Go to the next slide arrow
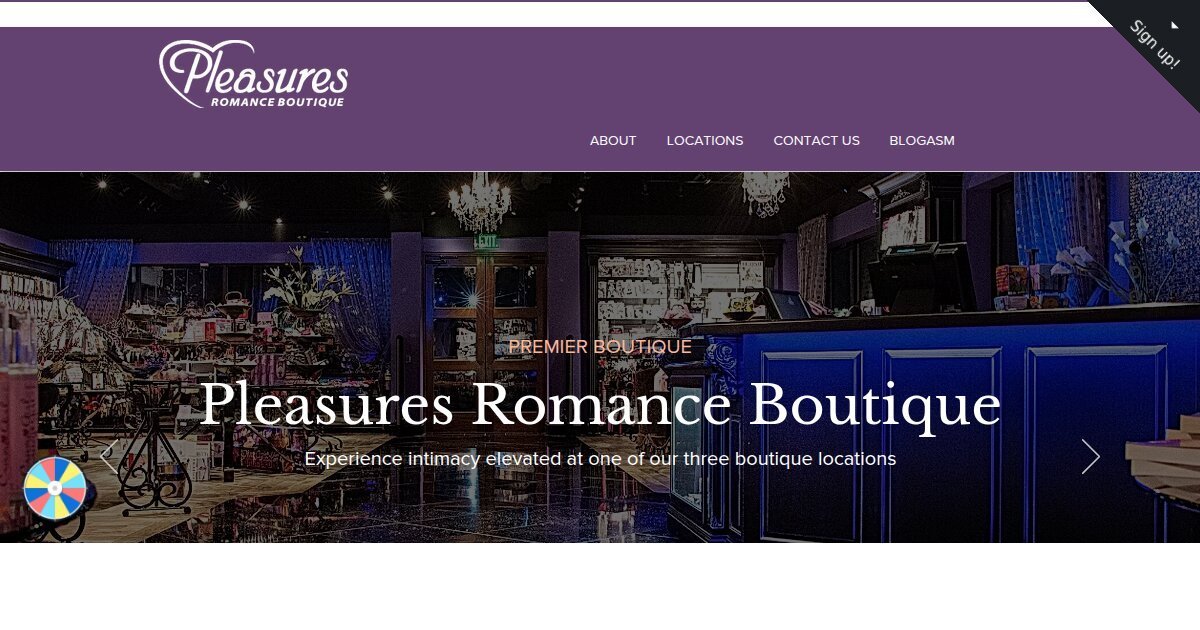 1090,457
